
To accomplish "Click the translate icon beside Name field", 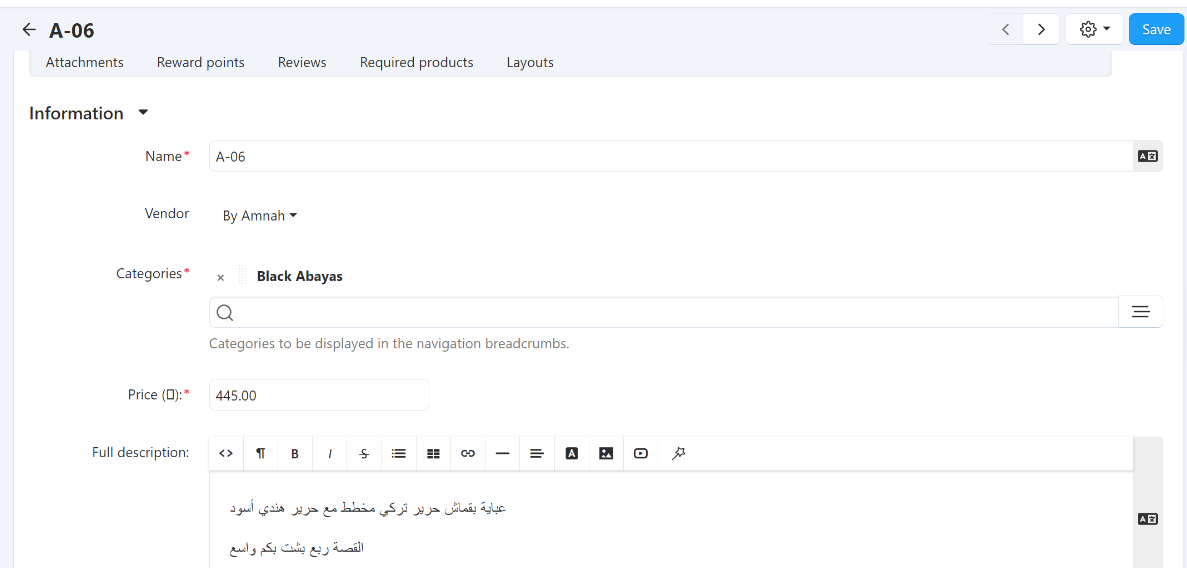I will coord(1148,156).
